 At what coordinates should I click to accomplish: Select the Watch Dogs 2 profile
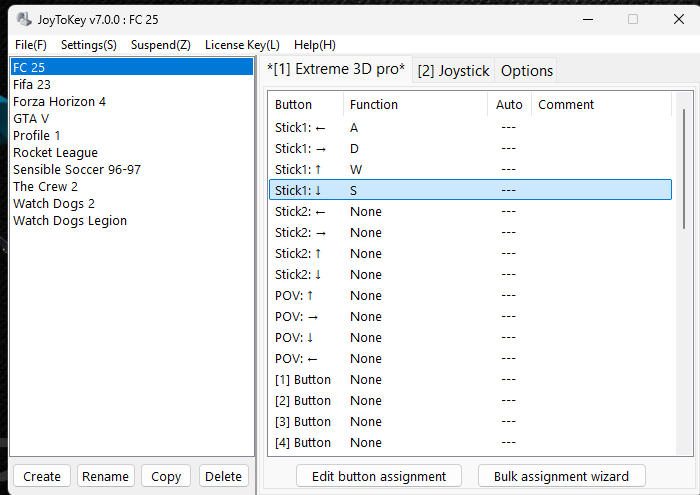point(132,203)
